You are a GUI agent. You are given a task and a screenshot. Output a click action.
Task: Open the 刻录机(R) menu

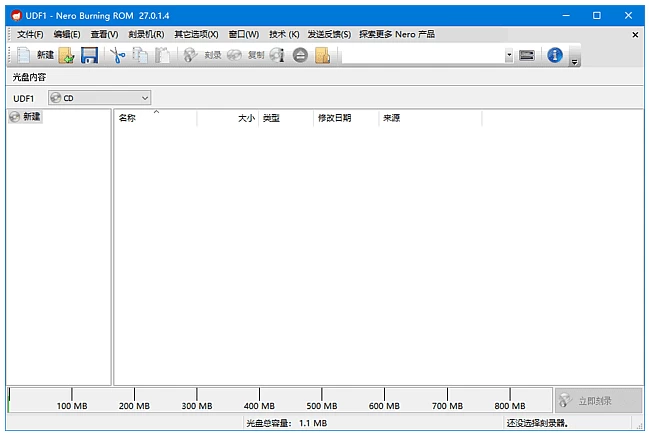[146, 34]
